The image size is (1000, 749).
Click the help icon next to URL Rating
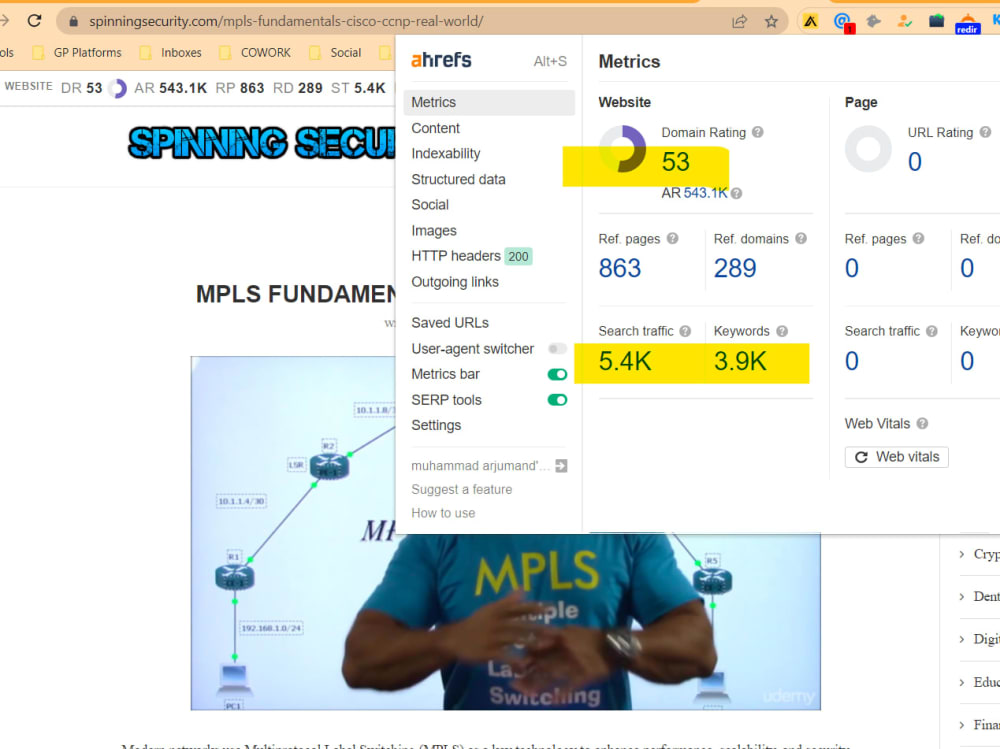point(985,132)
